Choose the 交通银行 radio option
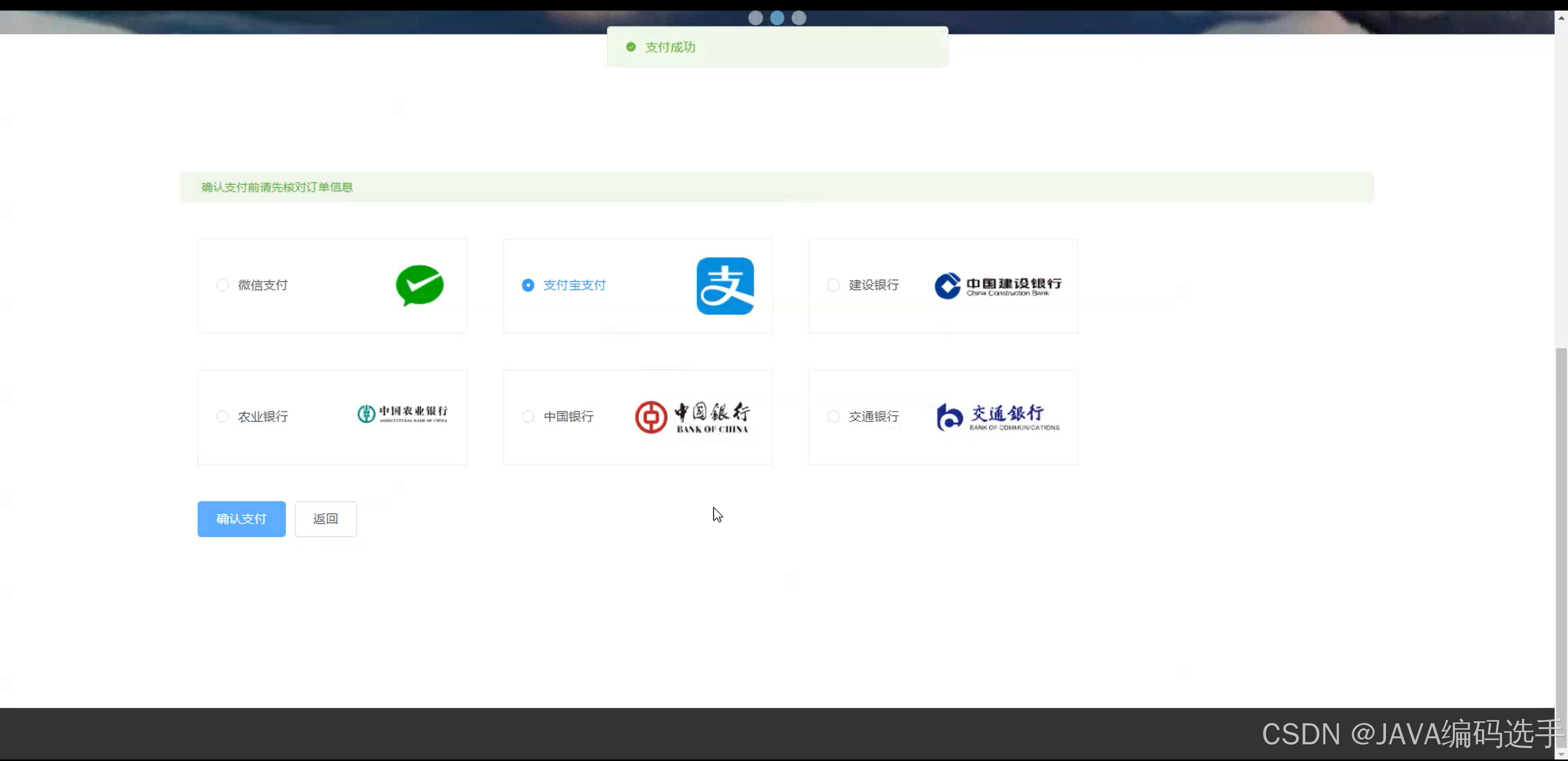 coord(834,416)
